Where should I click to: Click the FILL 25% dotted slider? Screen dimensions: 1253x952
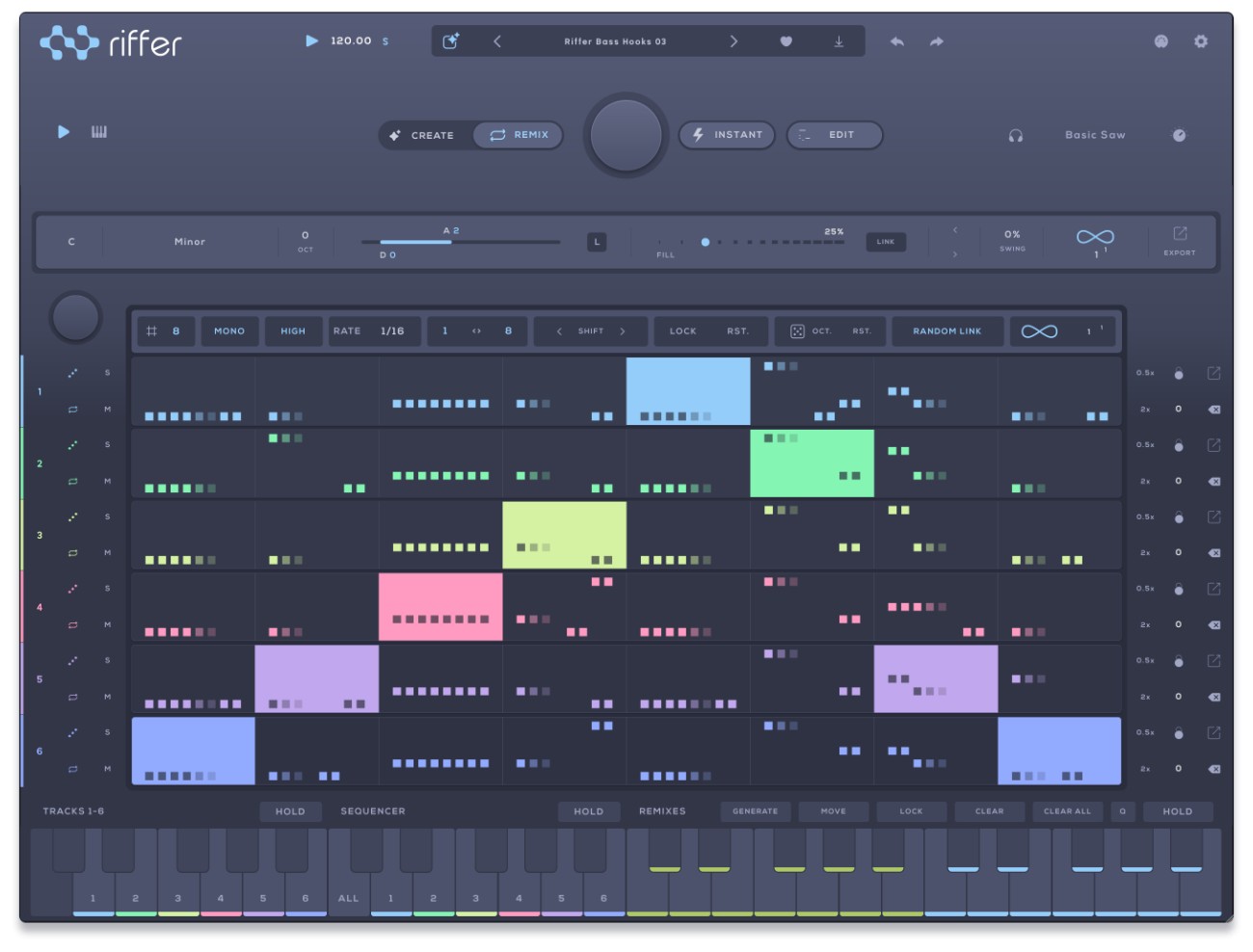(x=751, y=242)
